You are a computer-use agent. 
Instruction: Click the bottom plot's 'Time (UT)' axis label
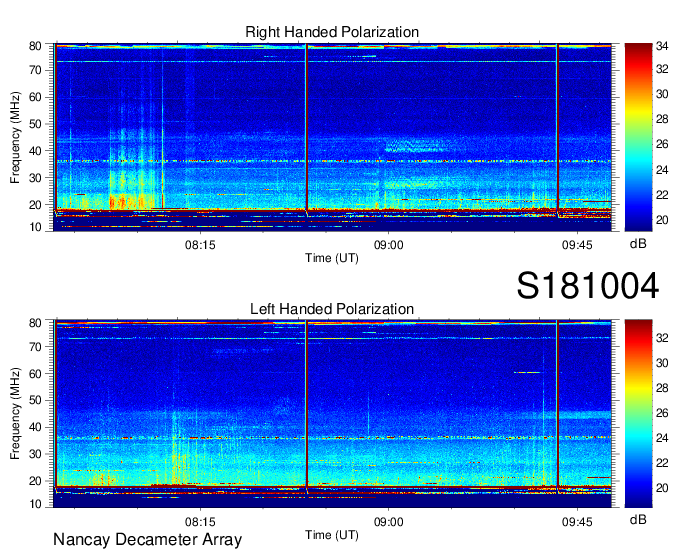point(332,535)
